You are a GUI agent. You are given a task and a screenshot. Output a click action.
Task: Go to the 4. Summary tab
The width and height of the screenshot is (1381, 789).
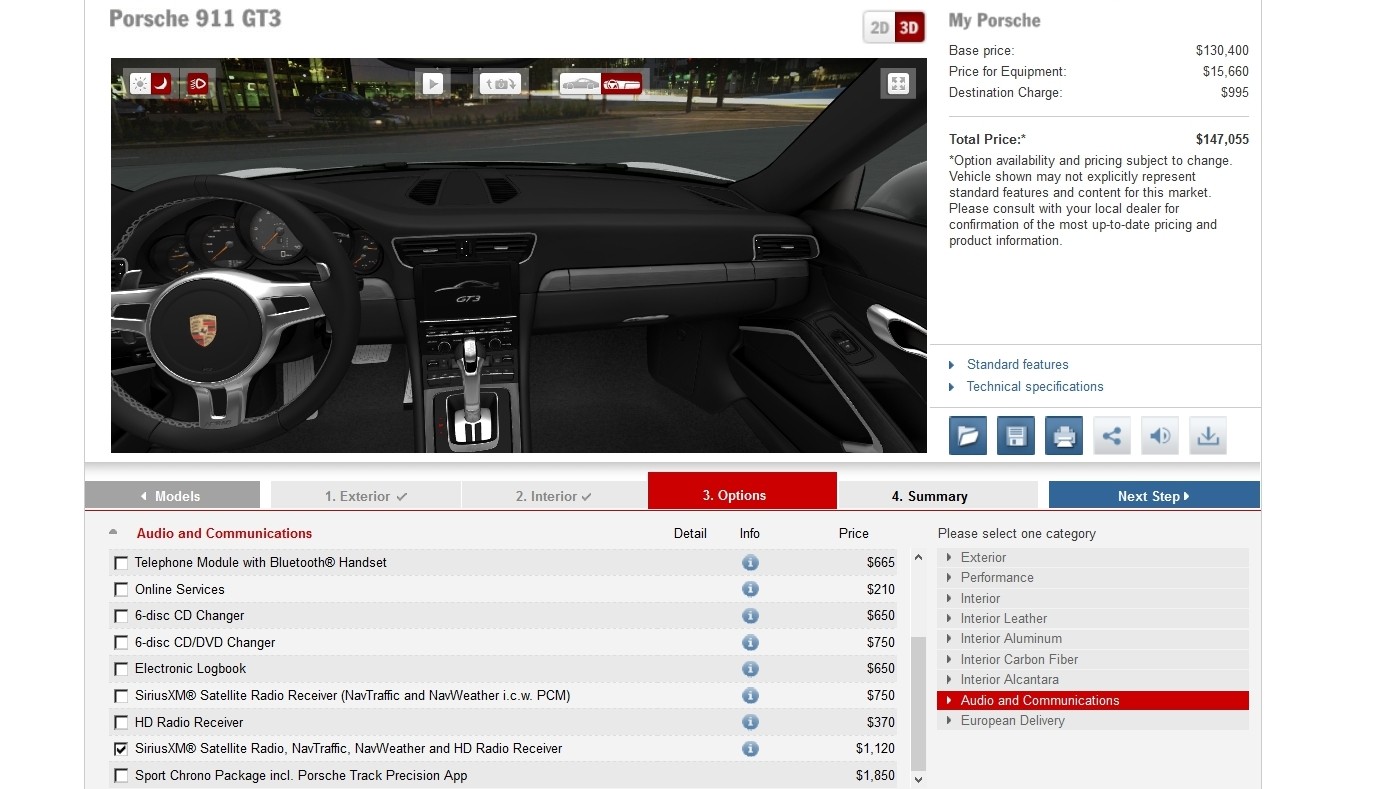pos(937,495)
